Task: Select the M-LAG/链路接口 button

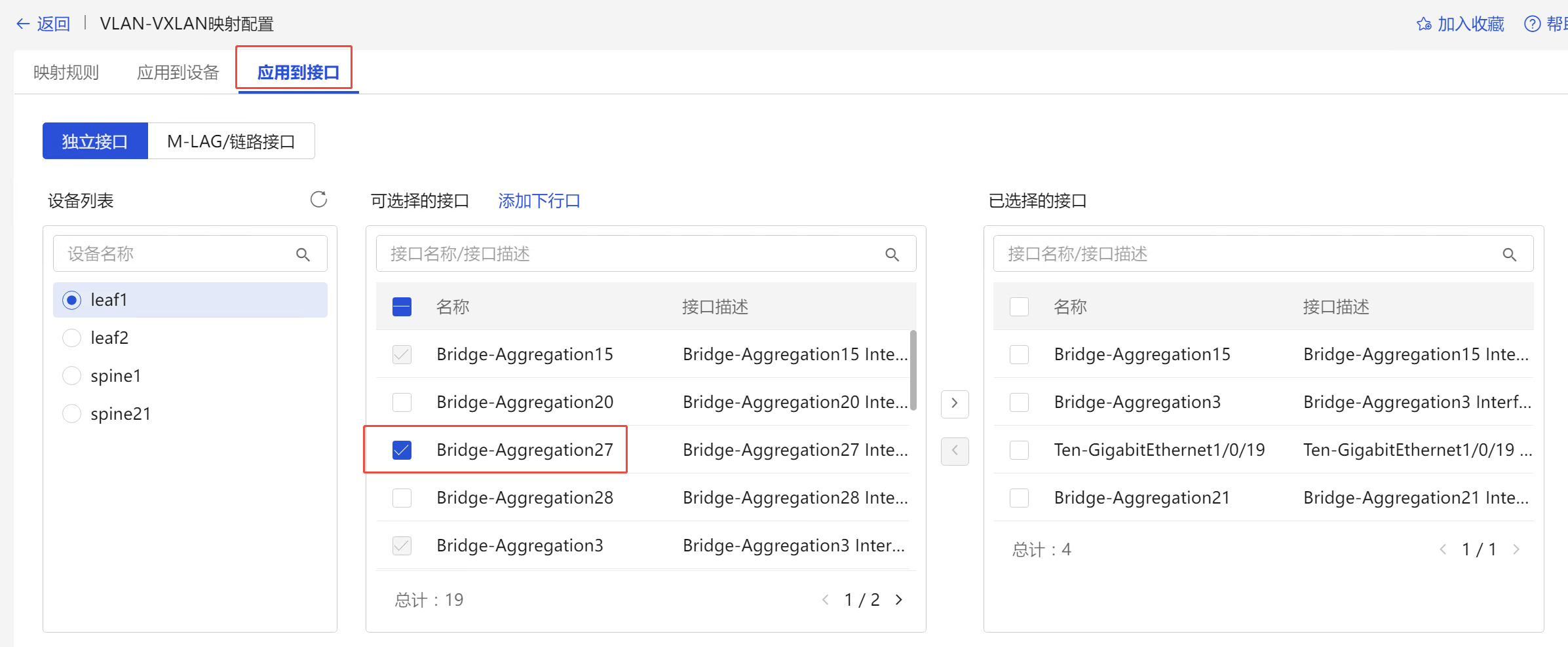Action: [x=231, y=141]
